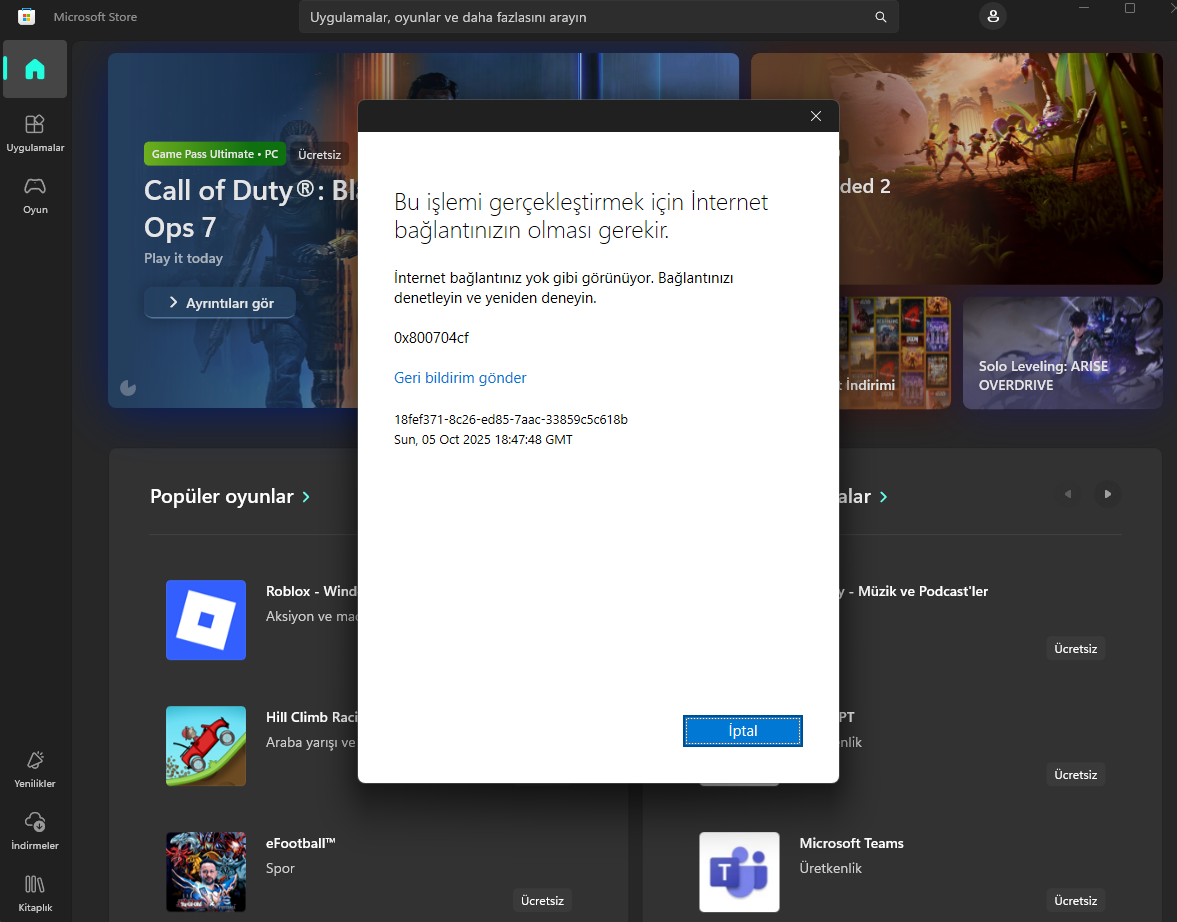
Task: Click the carousel progress indicator icon
Action: coord(128,387)
